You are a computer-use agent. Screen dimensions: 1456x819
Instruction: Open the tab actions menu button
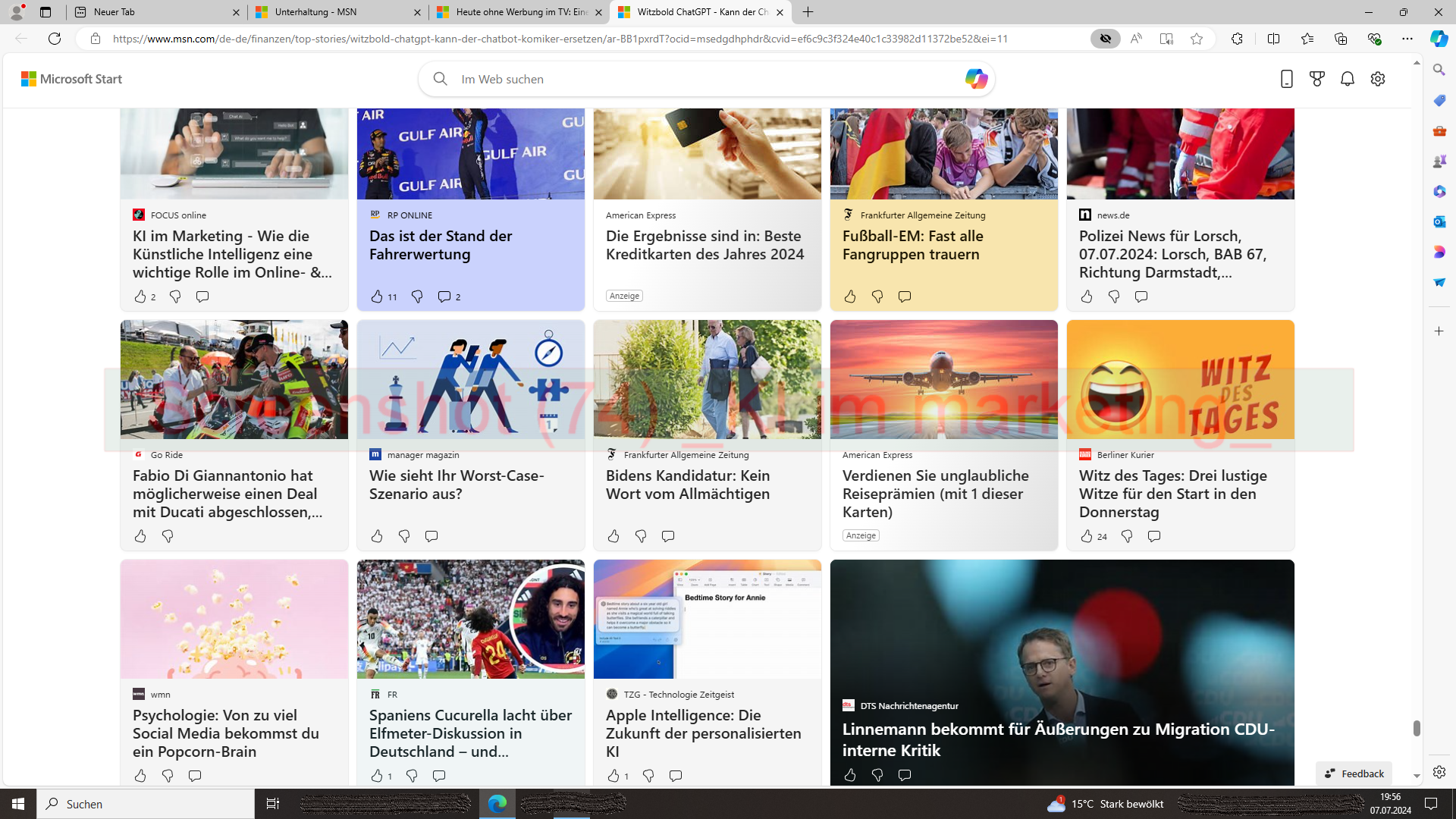pyautogui.click(x=45, y=12)
